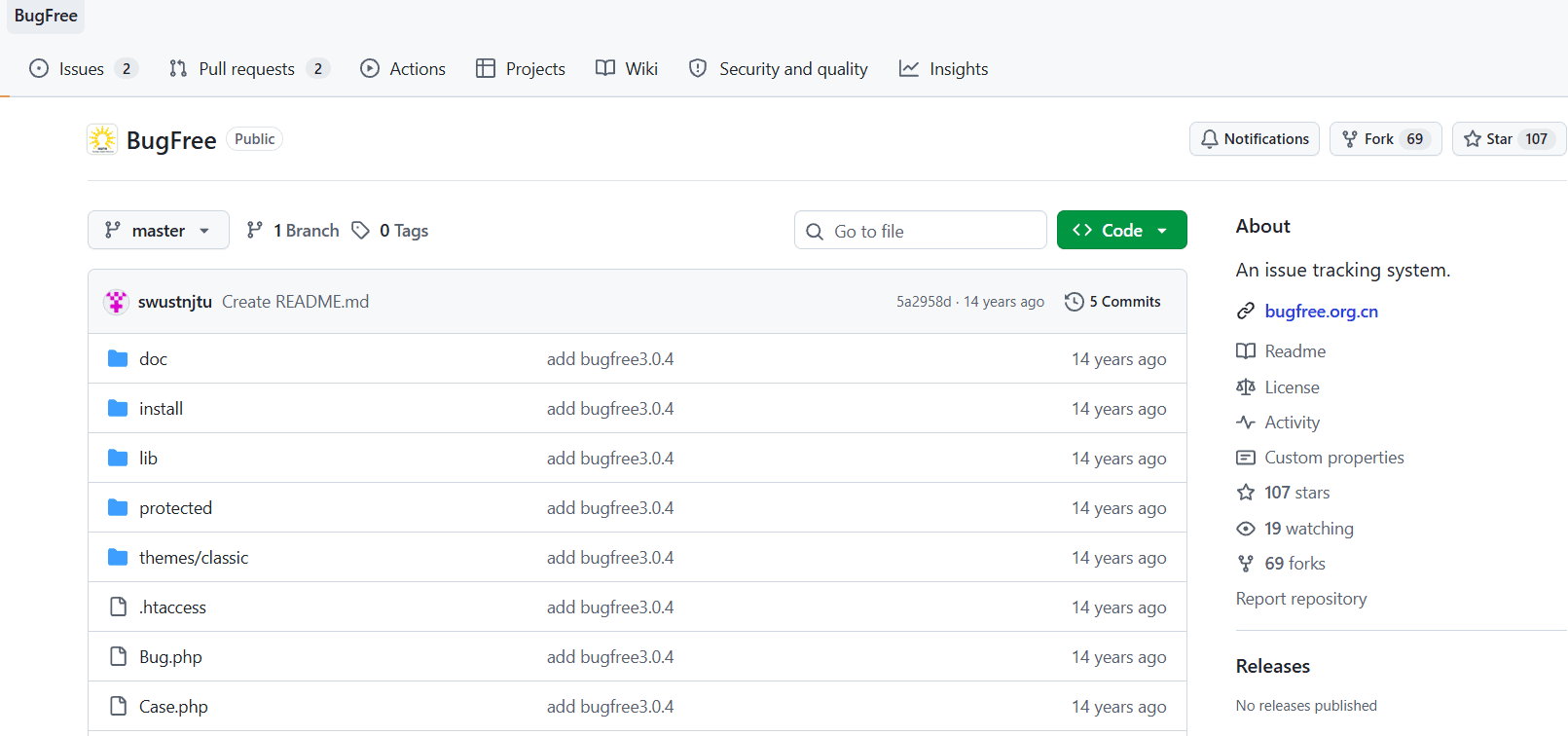View the 0 Tags link
Viewport: 1568px width, 736px height.
[390, 230]
